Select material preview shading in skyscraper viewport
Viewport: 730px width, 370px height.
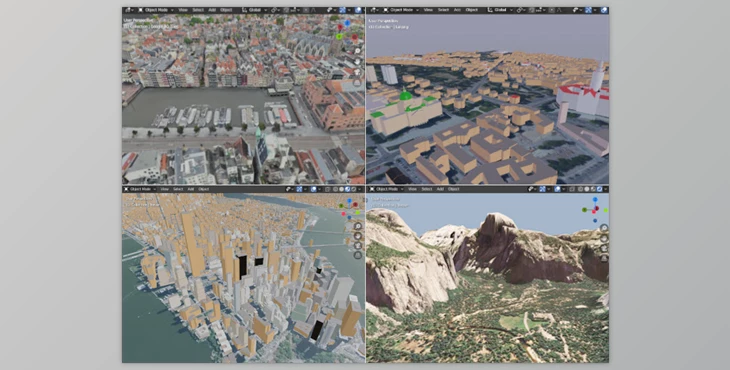pos(347,189)
